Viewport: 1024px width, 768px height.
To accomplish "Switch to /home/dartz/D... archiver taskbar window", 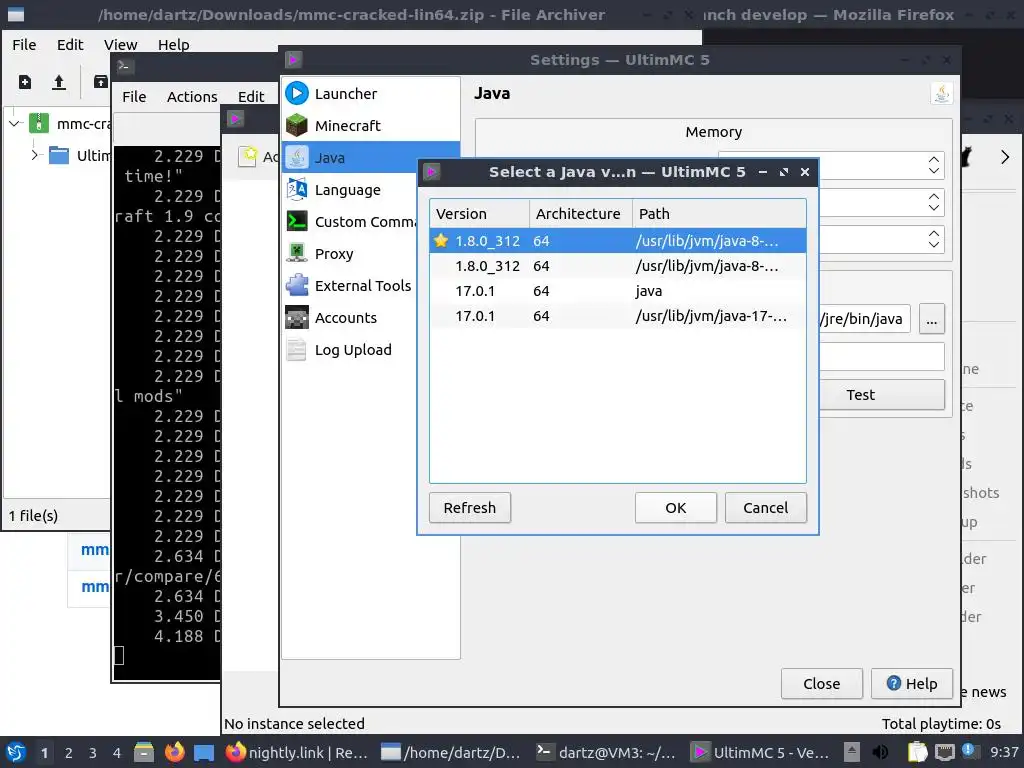I will pos(451,752).
